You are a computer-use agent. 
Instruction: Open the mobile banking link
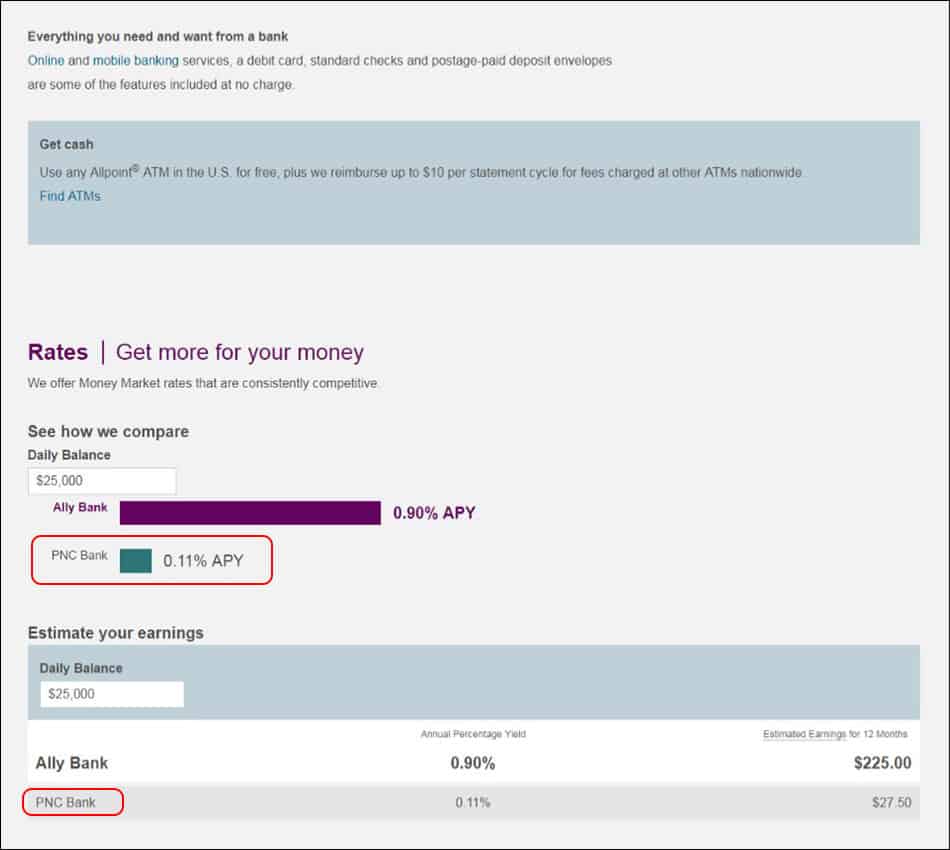tap(136, 61)
